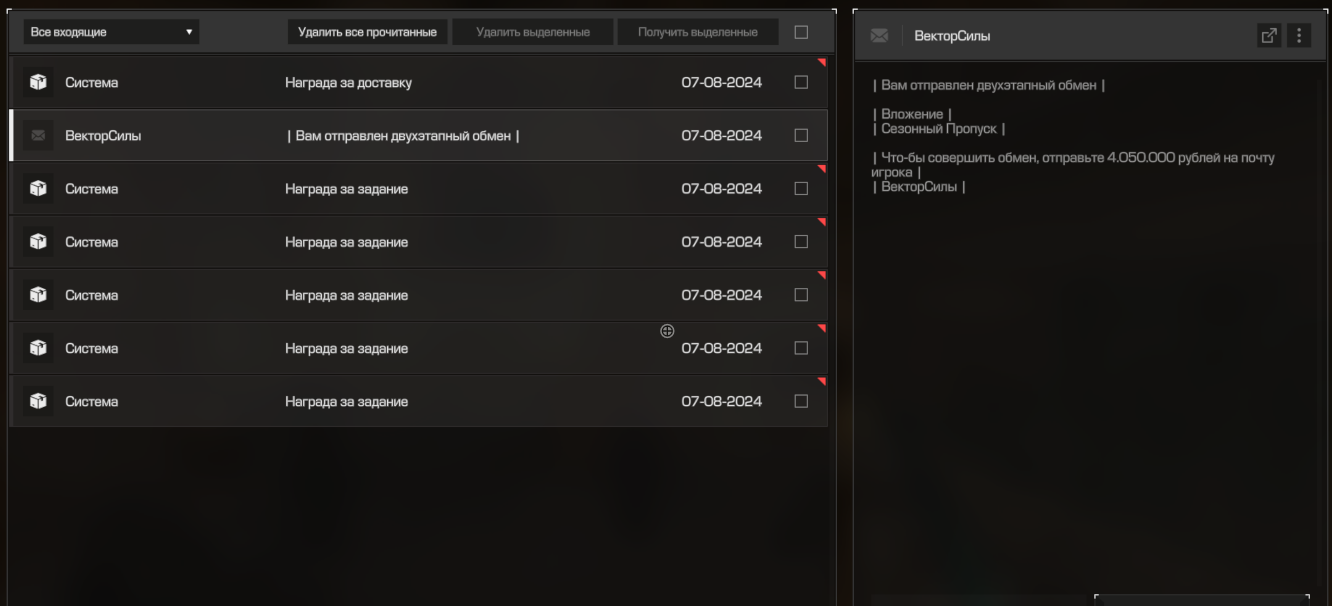
Task: Open the three-dot options menu in the preview header
Action: point(1299,36)
